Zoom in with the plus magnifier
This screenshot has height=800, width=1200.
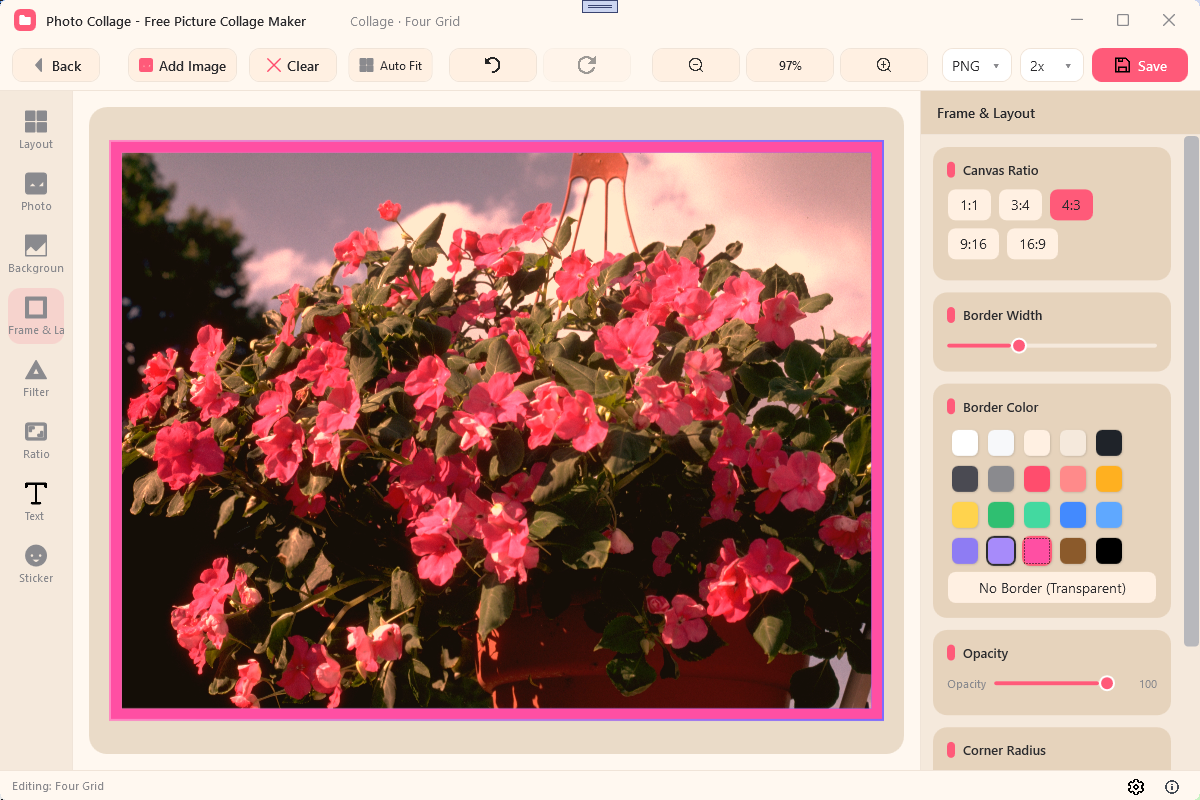884,65
